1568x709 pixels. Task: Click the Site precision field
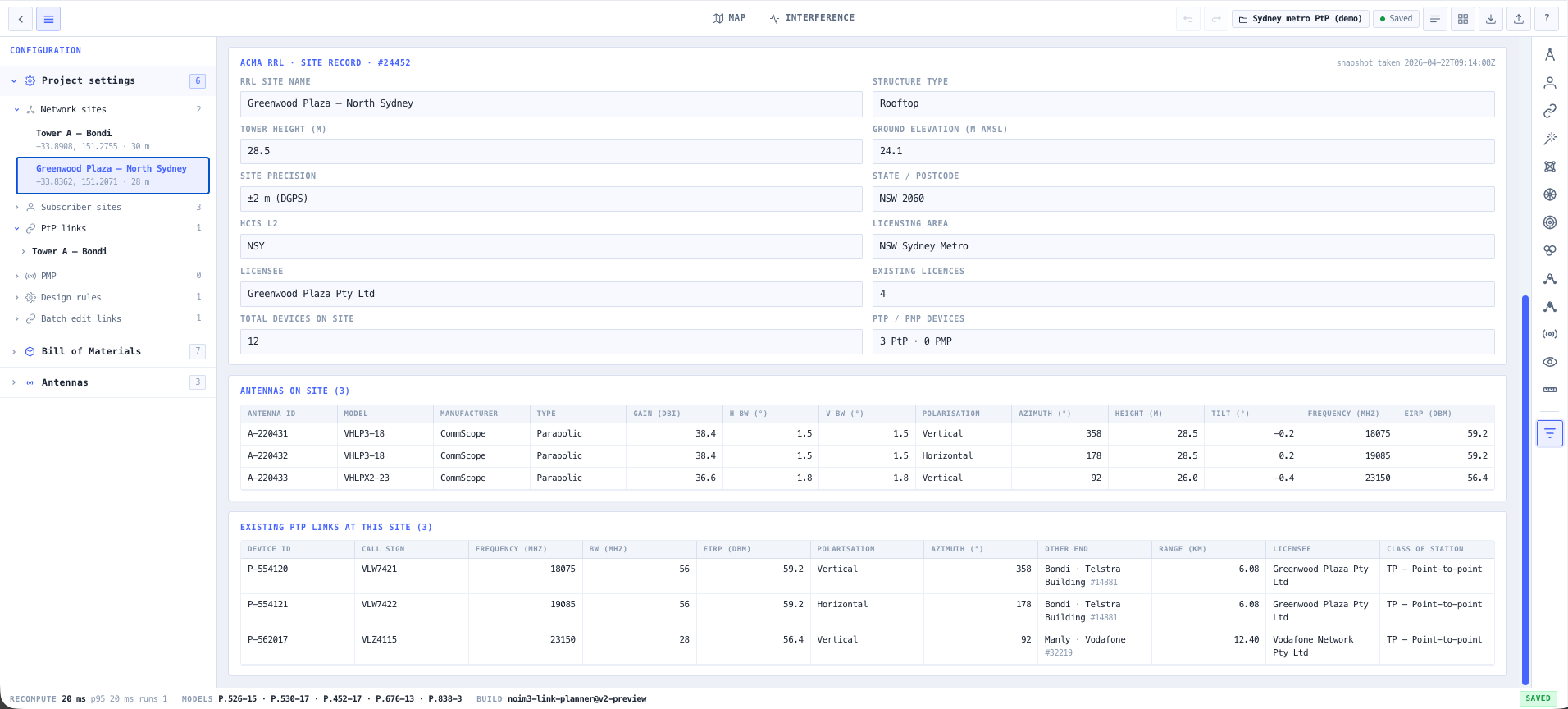coord(551,199)
